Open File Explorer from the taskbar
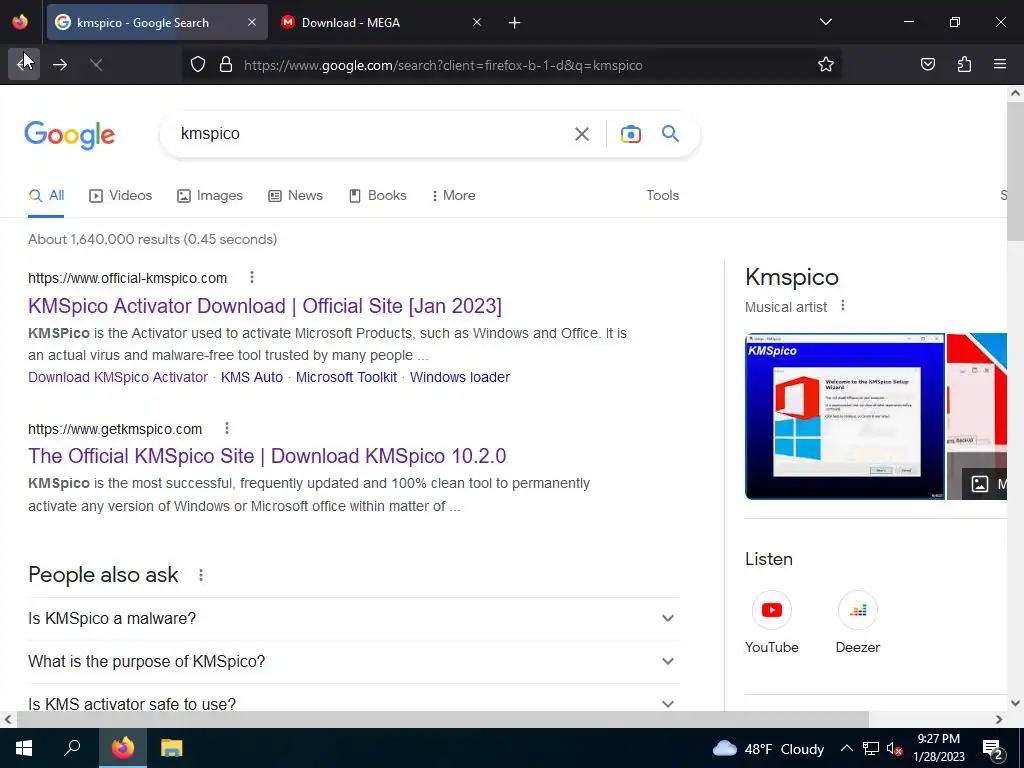This screenshot has height=768, width=1024. tap(171, 748)
